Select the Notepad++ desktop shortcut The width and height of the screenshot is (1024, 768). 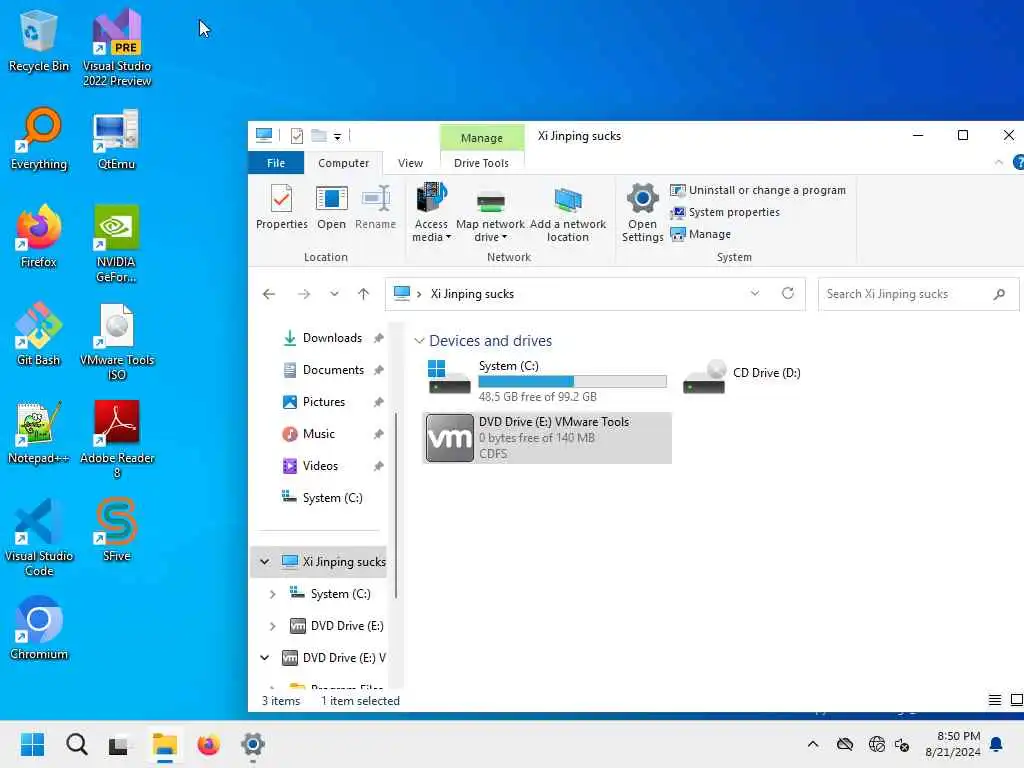[x=39, y=433]
